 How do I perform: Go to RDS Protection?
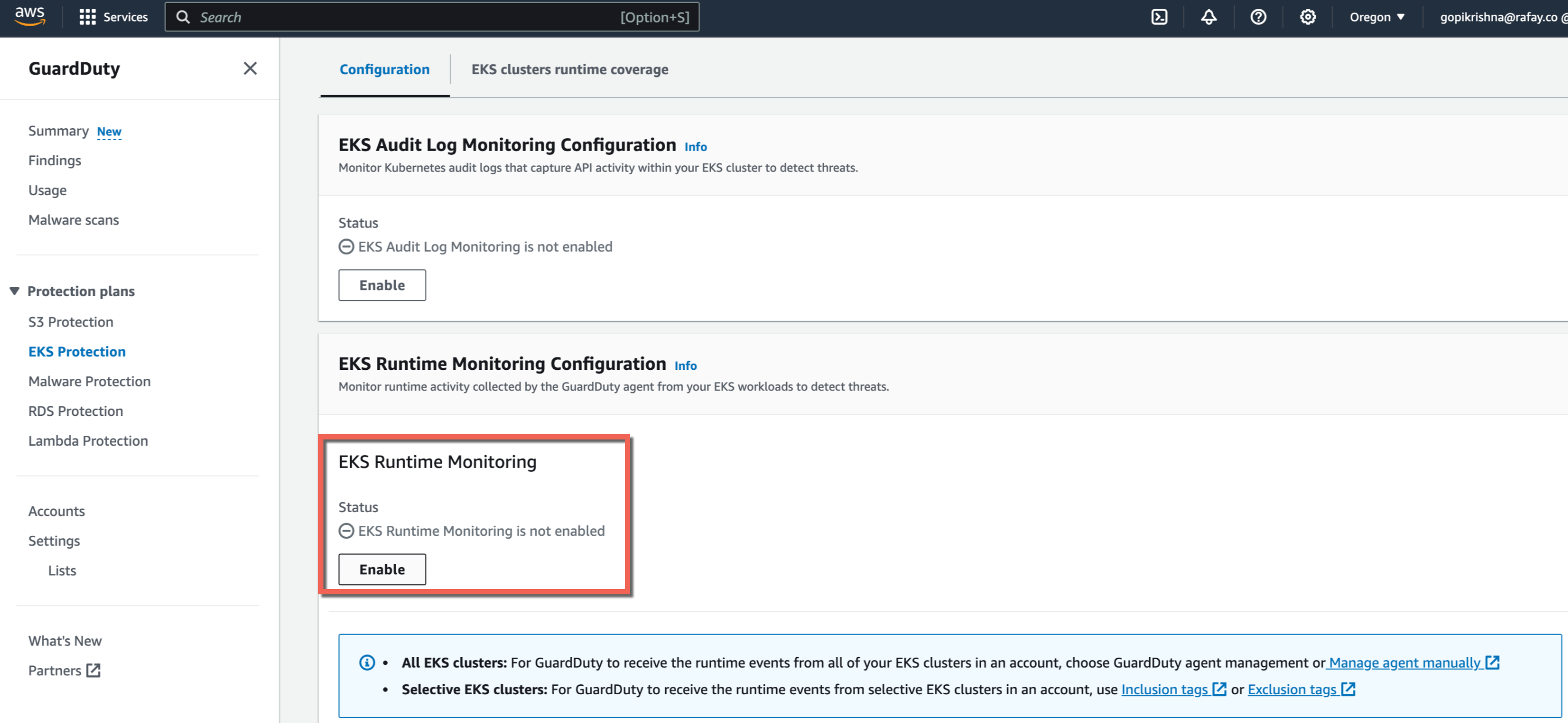[x=75, y=411]
